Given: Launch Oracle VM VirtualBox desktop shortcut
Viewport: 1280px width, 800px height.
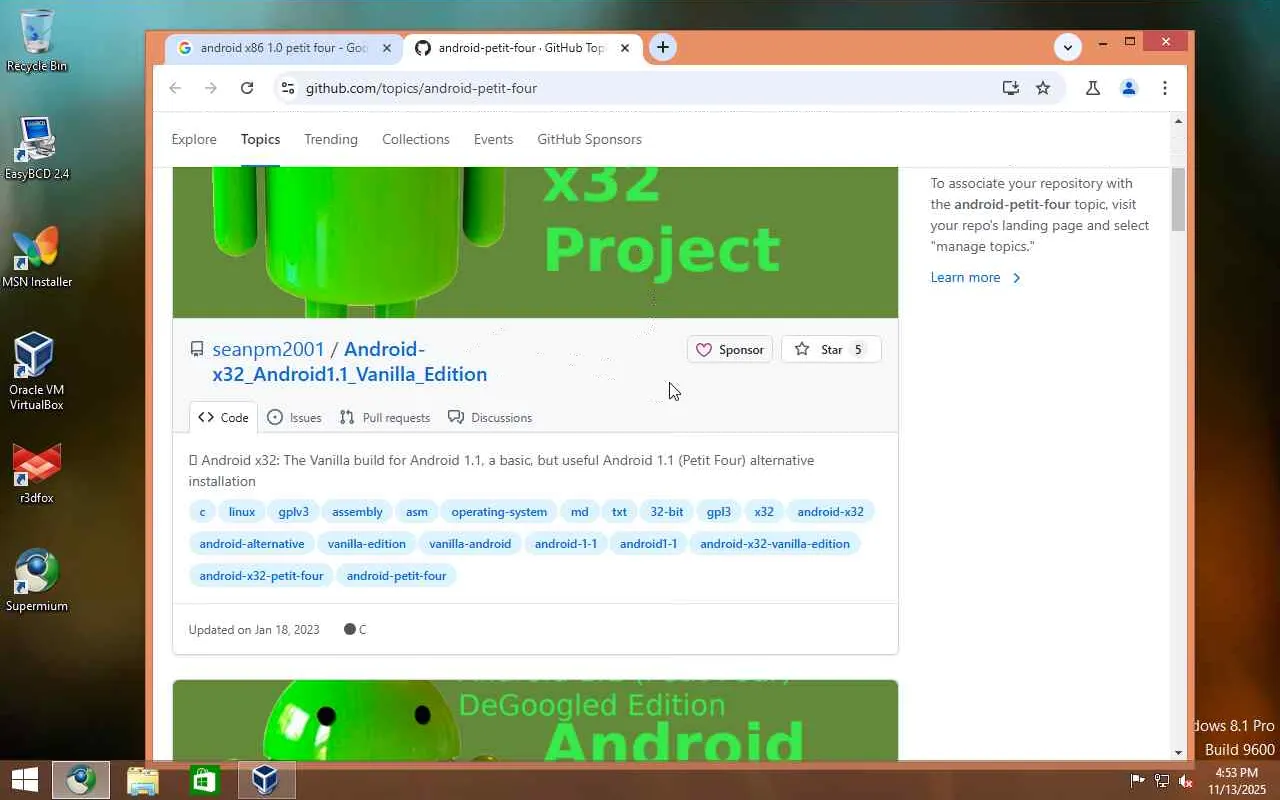Looking at the screenshot, I should [37, 371].
